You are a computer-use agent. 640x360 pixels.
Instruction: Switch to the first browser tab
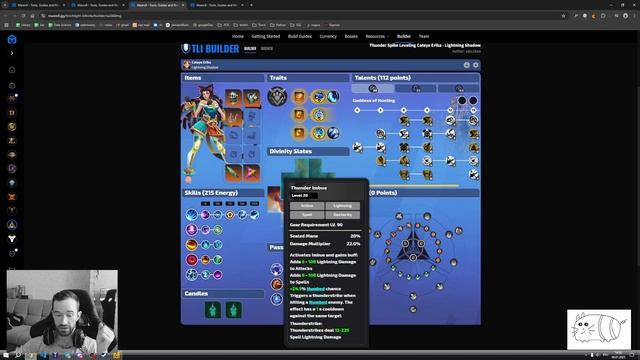(37, 5)
